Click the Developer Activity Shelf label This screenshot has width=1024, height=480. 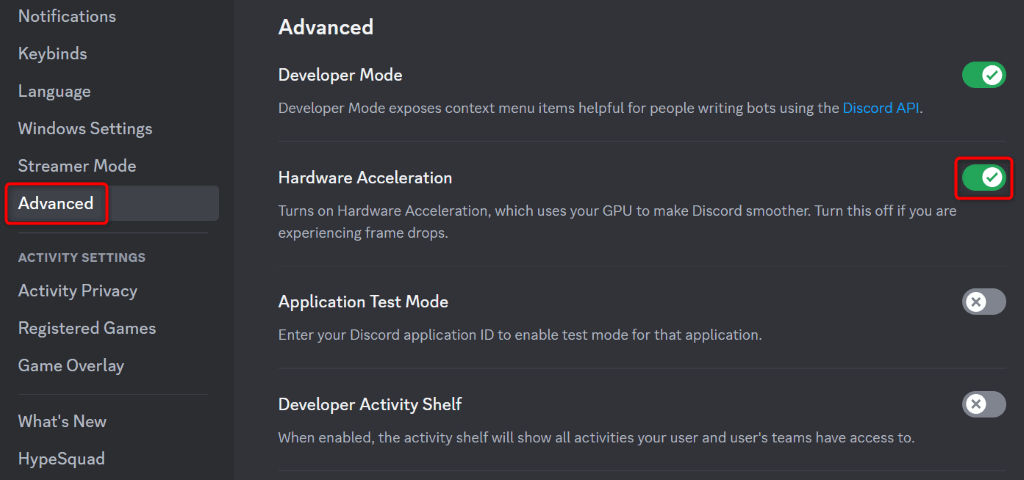(370, 404)
